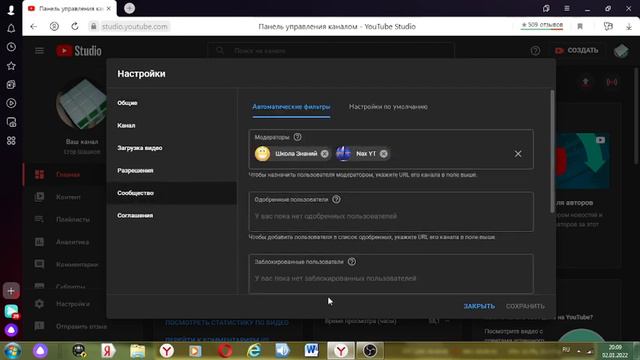Screen dimensions: 640x360
Task: Open a new browser tab with plus
Action: point(129,8)
